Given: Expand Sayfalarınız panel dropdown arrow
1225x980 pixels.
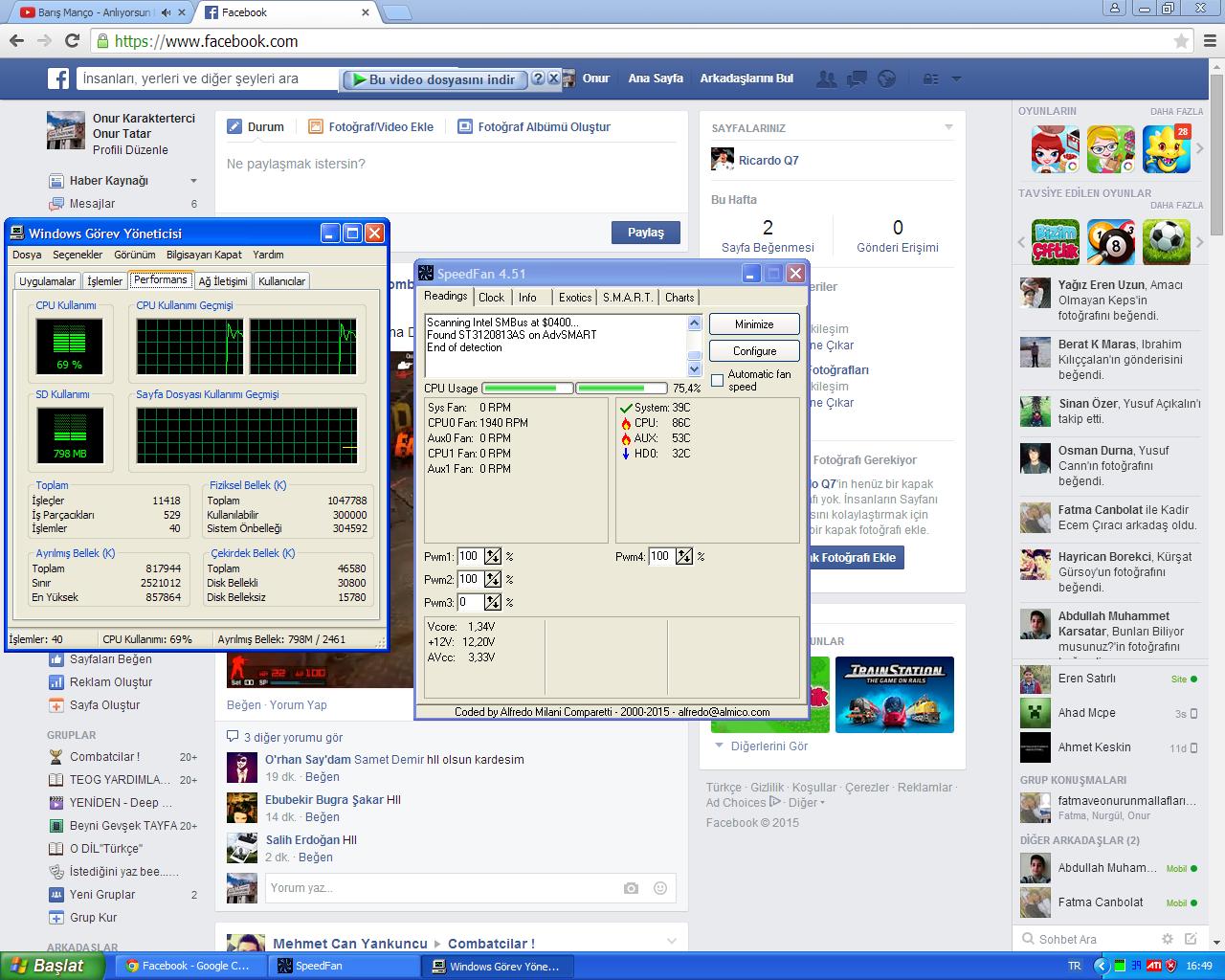Looking at the screenshot, I should [948, 127].
